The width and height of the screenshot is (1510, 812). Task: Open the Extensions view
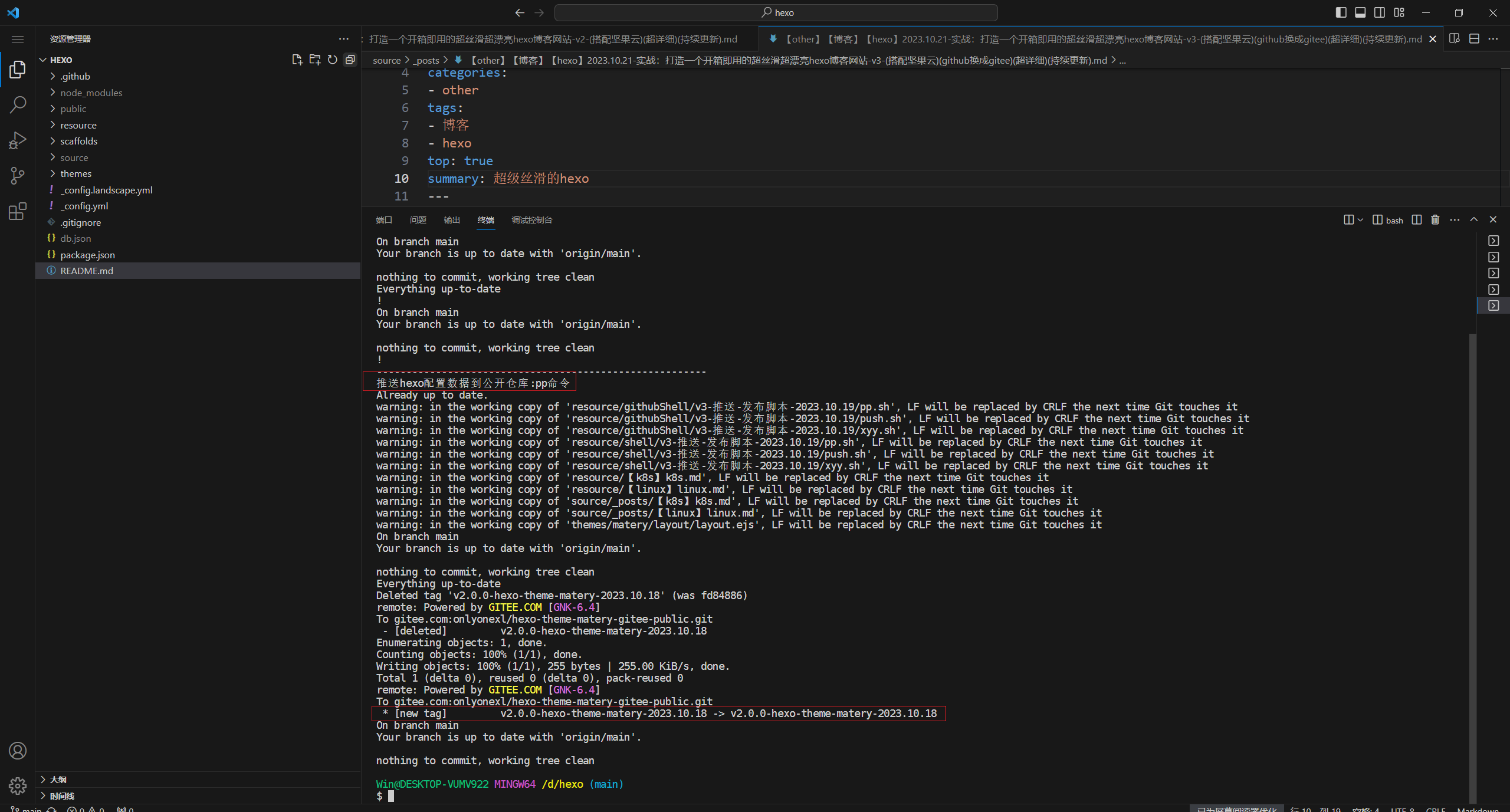18,211
